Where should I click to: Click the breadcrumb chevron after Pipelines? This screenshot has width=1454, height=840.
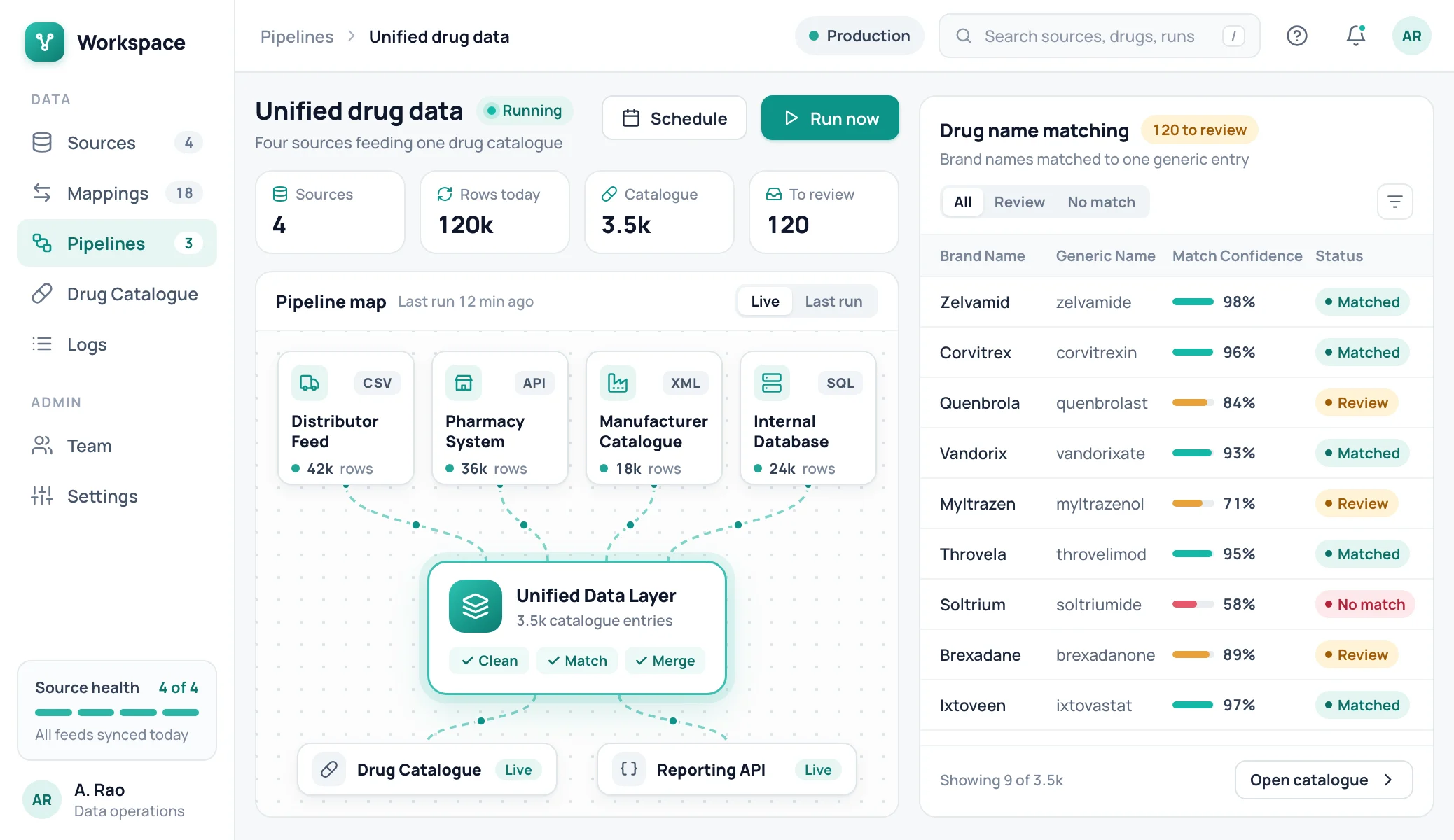(x=352, y=36)
